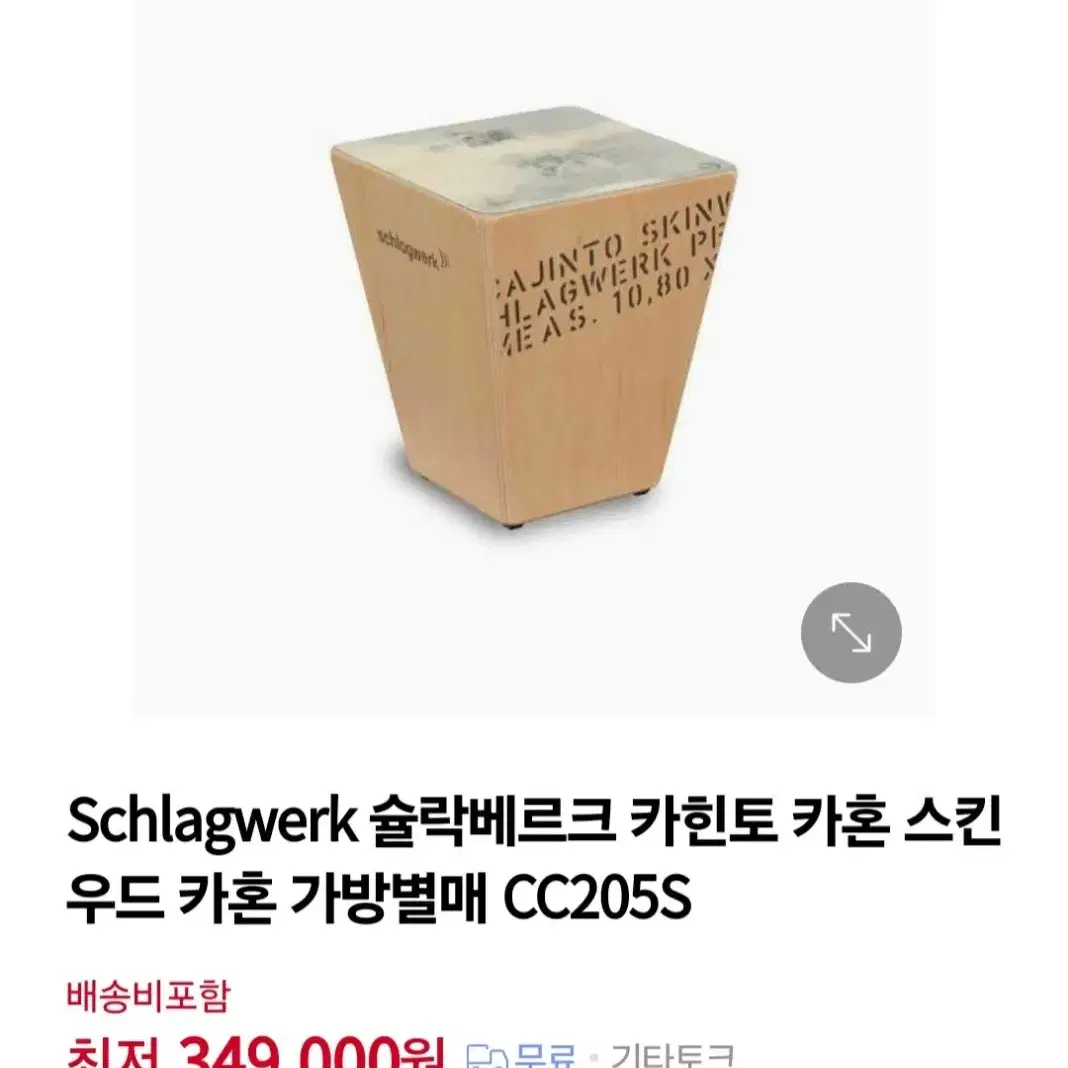1068x1068 pixels.
Task: Click the word Schlagwerk in the title
Action: click(212, 823)
